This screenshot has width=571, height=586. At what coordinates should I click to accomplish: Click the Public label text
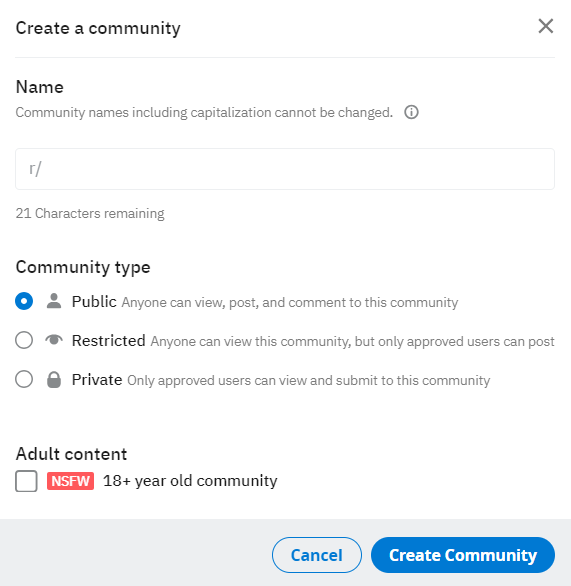tap(94, 302)
